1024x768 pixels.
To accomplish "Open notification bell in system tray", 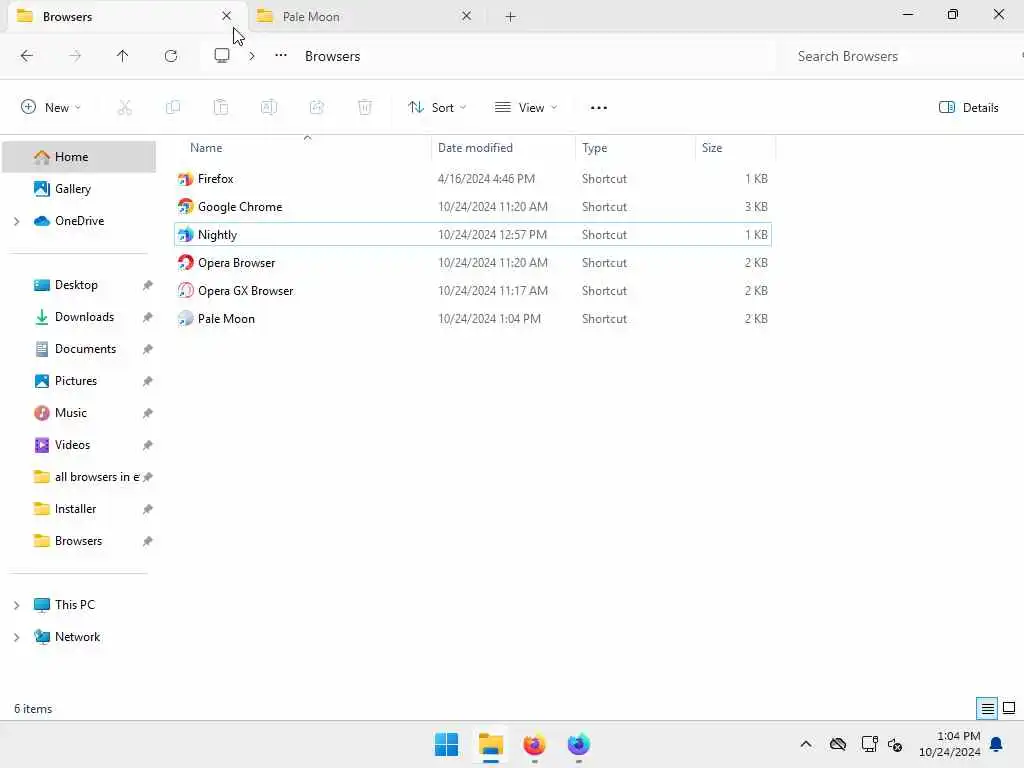I will point(997,744).
